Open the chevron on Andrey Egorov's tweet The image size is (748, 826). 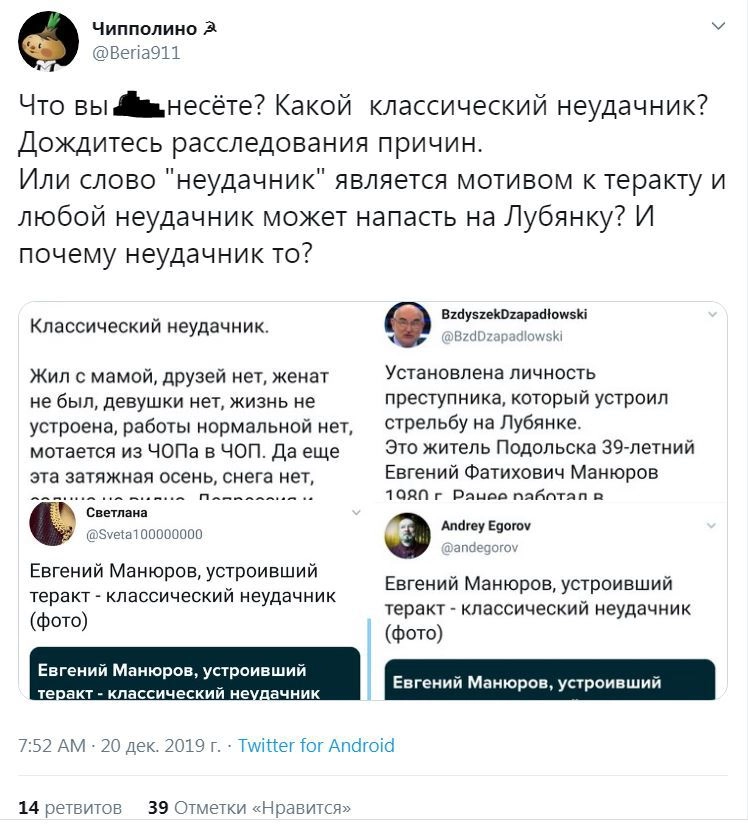click(712, 525)
